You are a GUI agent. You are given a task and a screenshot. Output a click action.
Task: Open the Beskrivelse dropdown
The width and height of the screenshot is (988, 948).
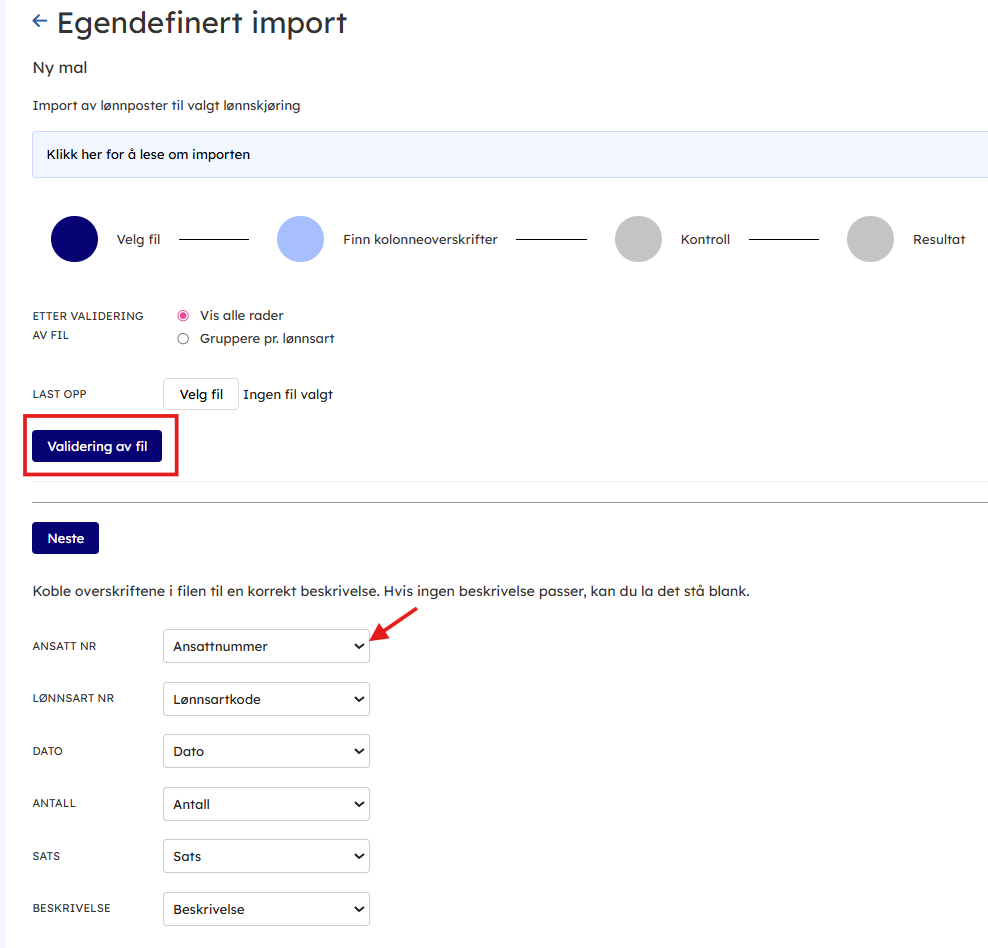(266, 910)
